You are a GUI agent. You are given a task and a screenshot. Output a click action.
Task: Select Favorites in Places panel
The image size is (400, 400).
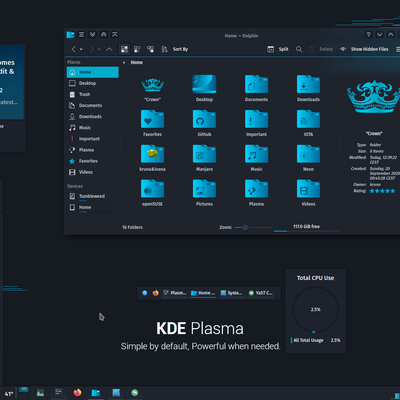(x=92, y=161)
